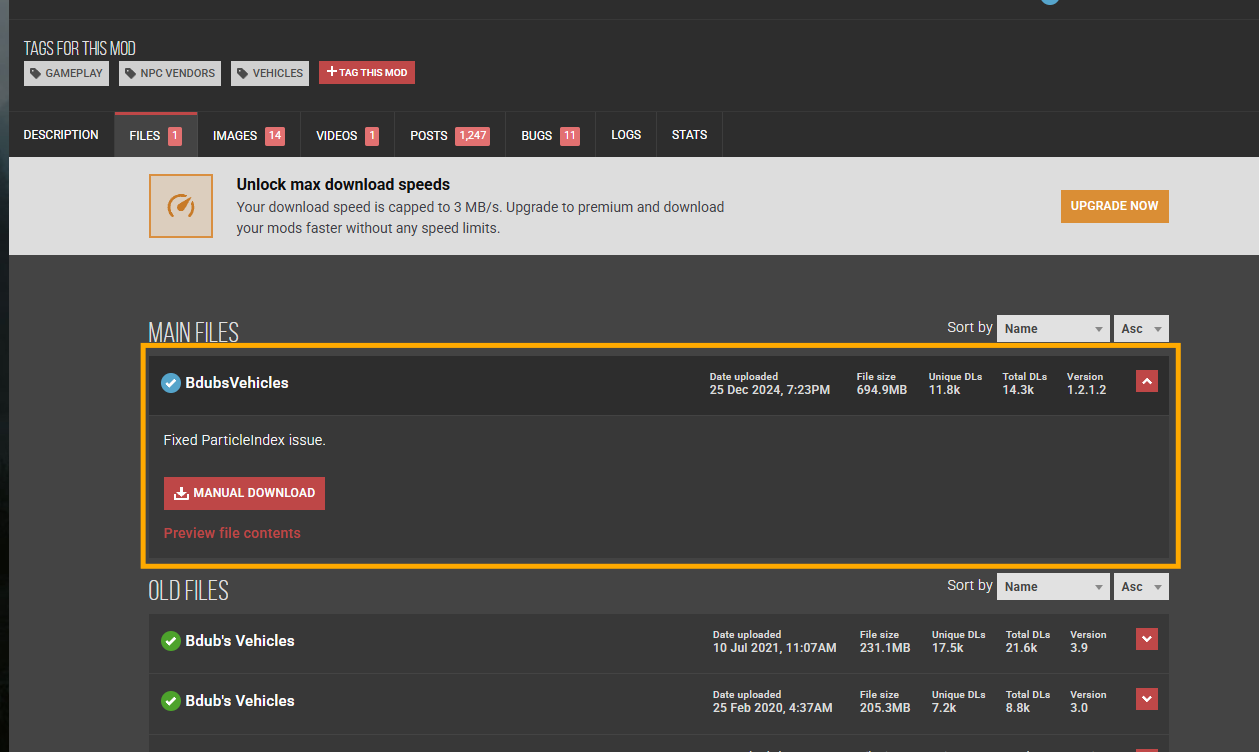Open Main Files Asc order dropdown
The image size is (1259, 752).
point(1141,328)
